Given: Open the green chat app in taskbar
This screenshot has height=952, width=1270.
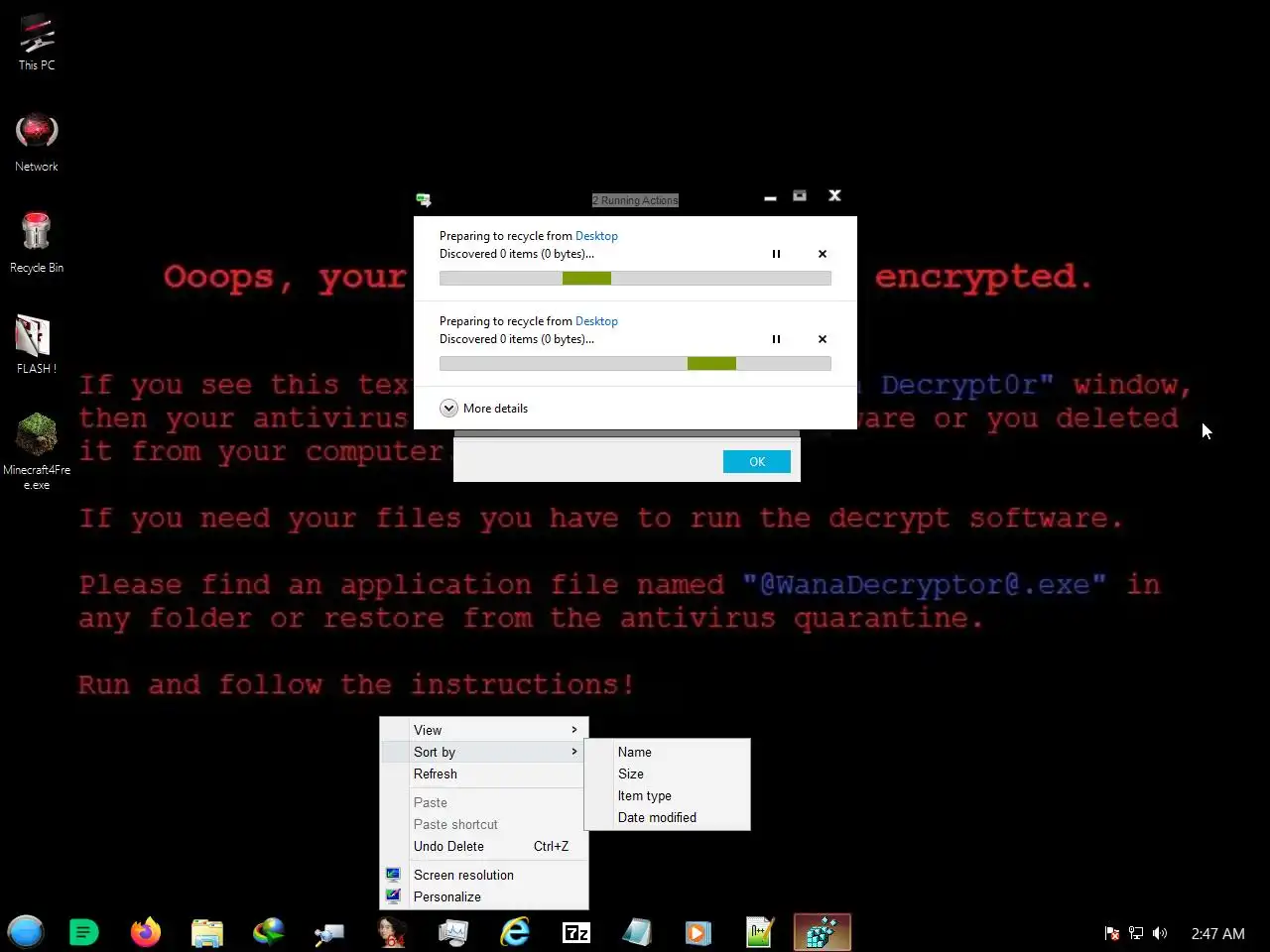Looking at the screenshot, I should (x=84, y=932).
